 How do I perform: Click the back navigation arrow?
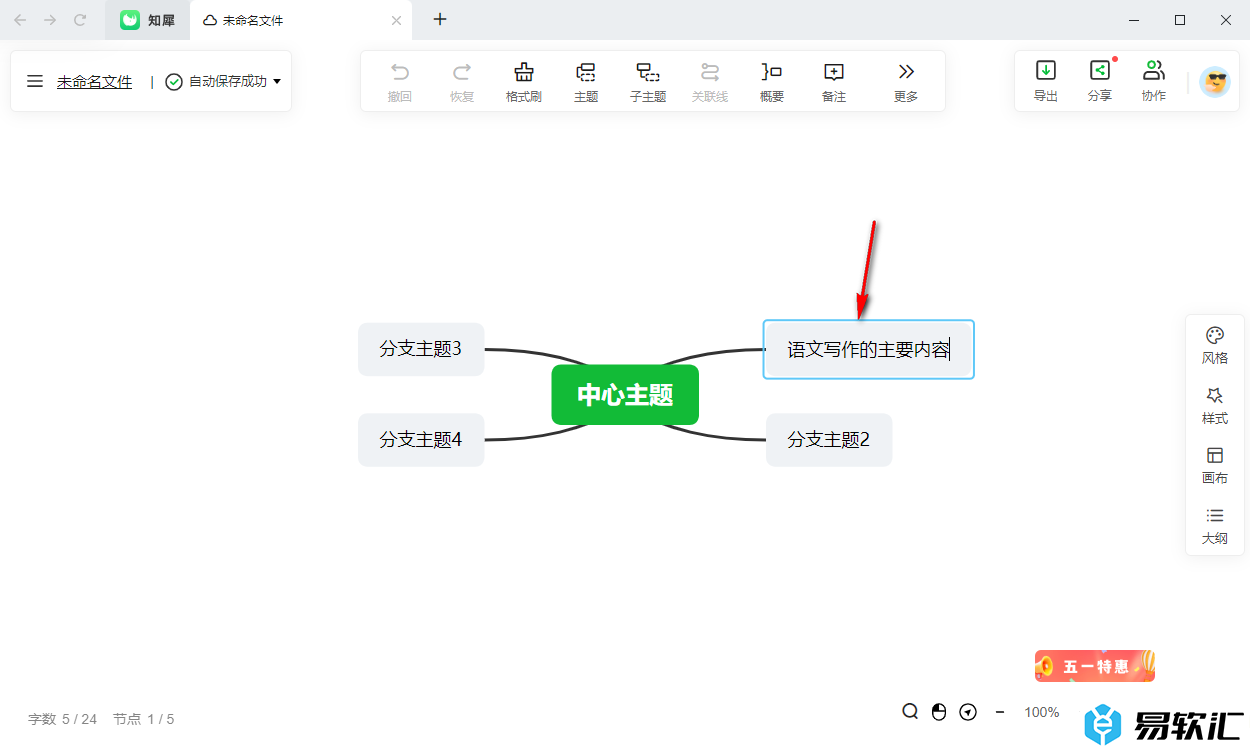point(20,20)
